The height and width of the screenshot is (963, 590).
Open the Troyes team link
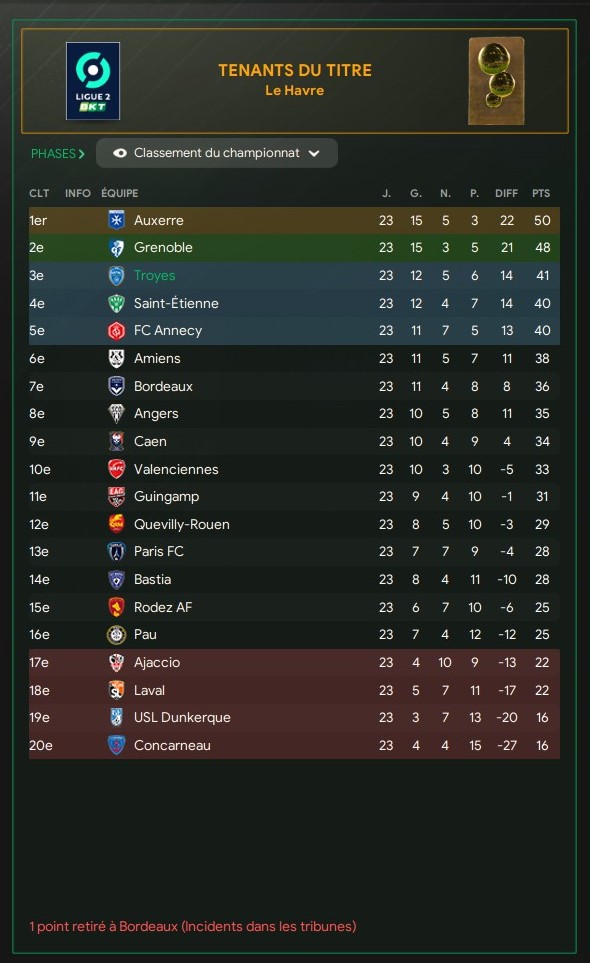coord(155,275)
